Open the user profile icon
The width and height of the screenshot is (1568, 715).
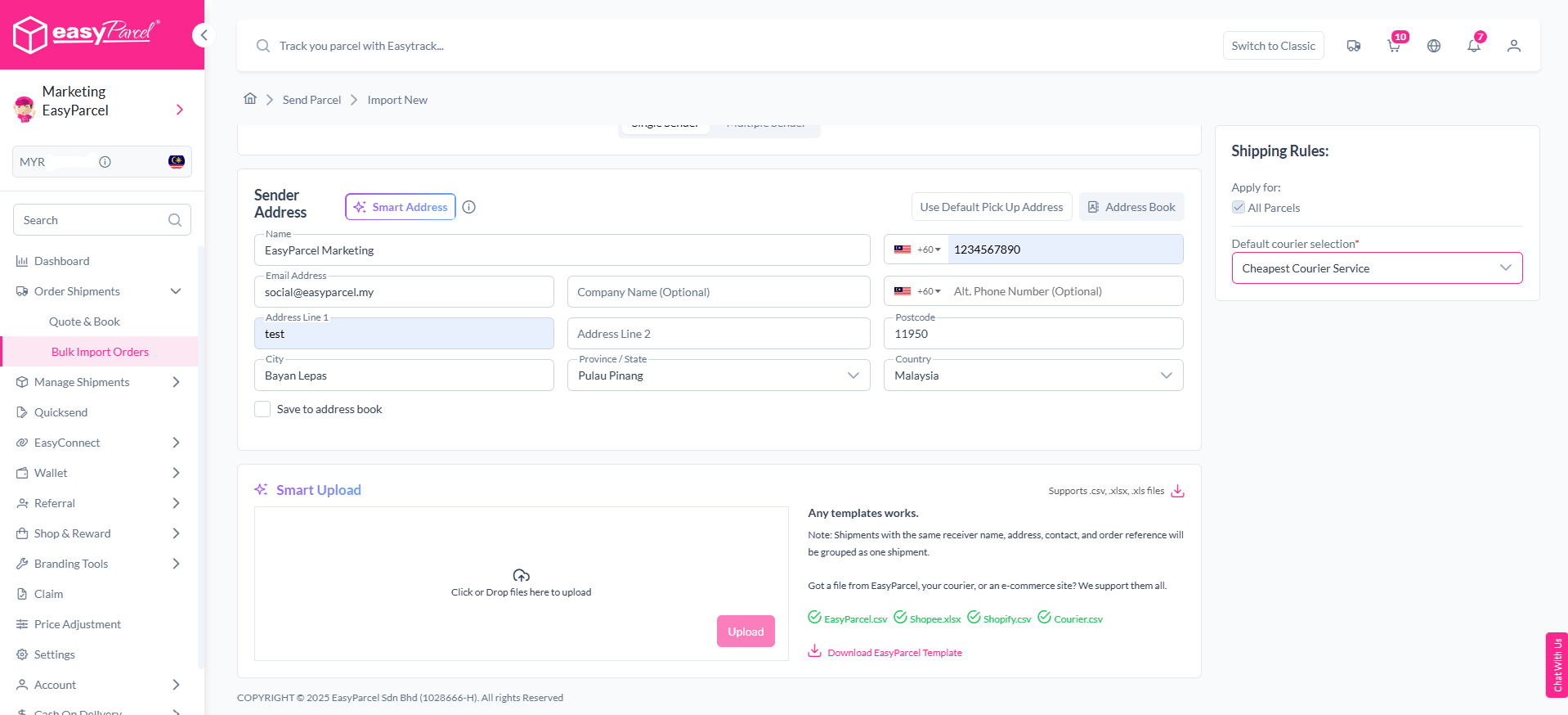pyautogui.click(x=1514, y=46)
